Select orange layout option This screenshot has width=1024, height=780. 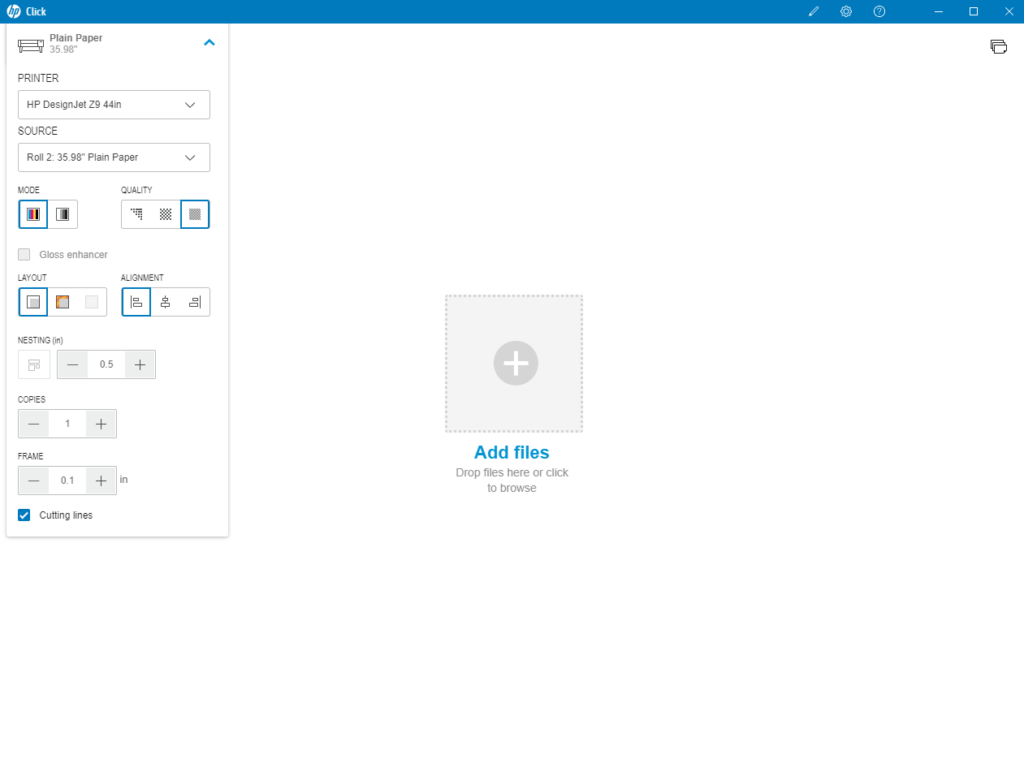pos(63,302)
